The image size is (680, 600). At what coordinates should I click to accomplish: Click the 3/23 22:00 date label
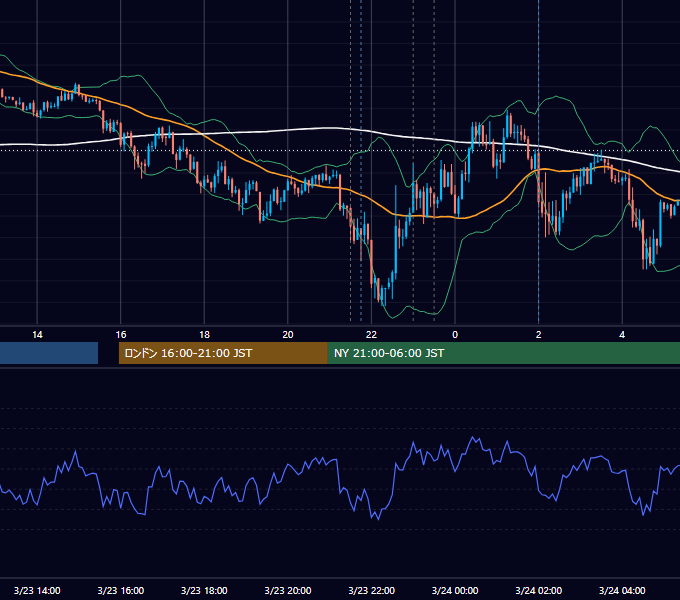click(x=372, y=590)
